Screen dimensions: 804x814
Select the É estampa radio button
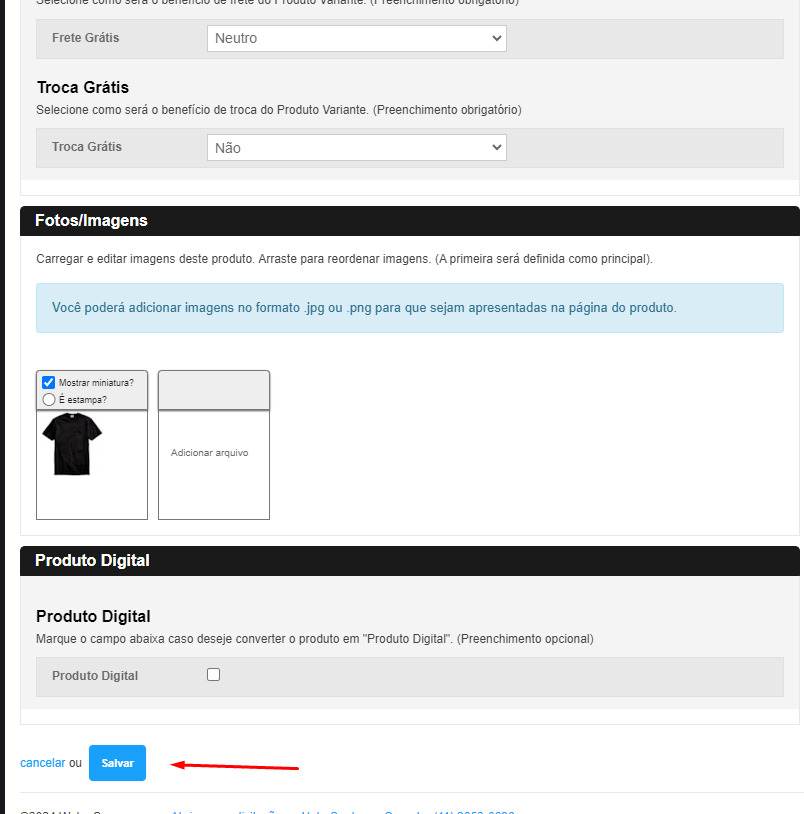pyautogui.click(x=48, y=399)
